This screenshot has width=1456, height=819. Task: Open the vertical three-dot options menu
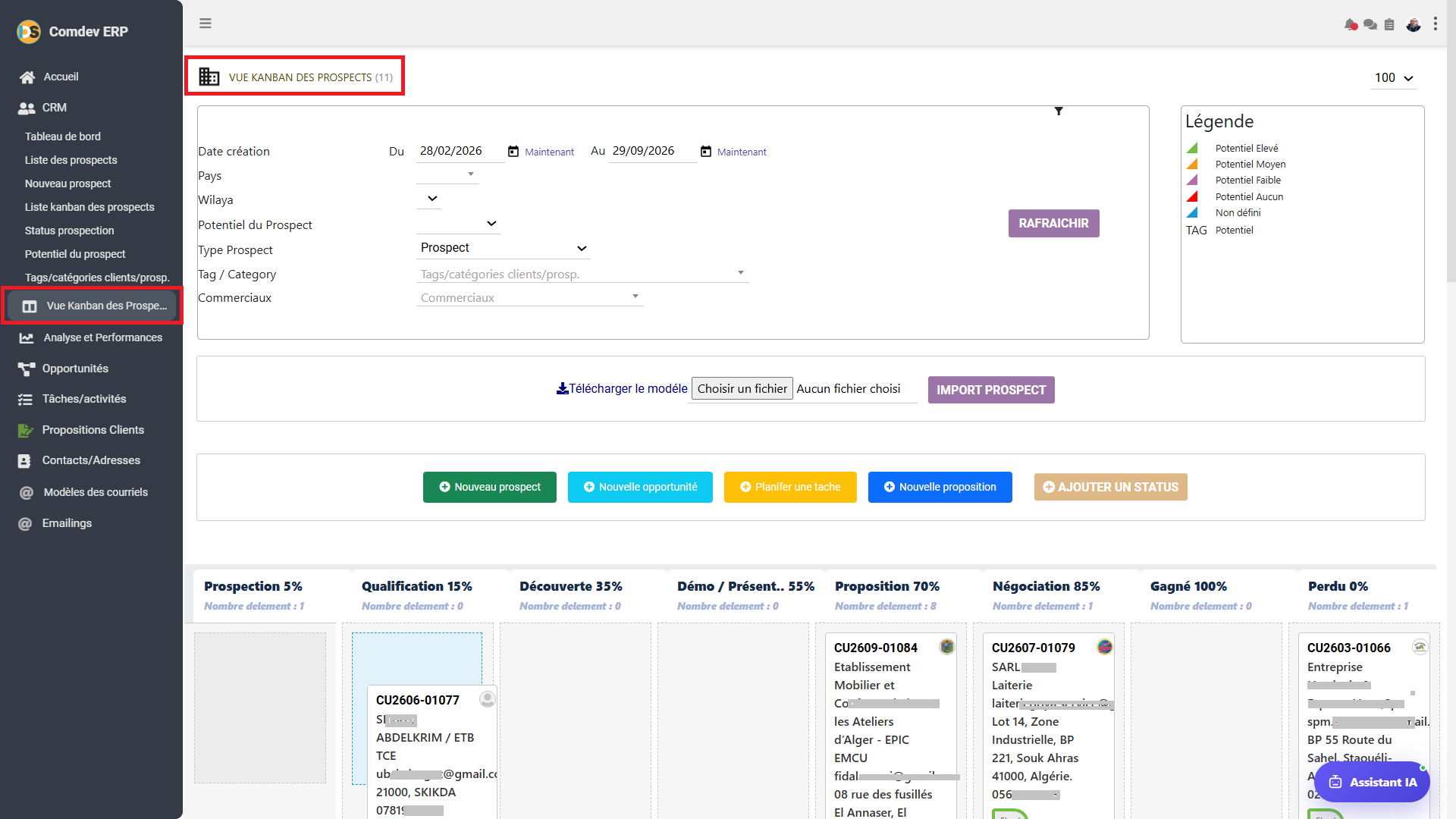(x=1436, y=24)
